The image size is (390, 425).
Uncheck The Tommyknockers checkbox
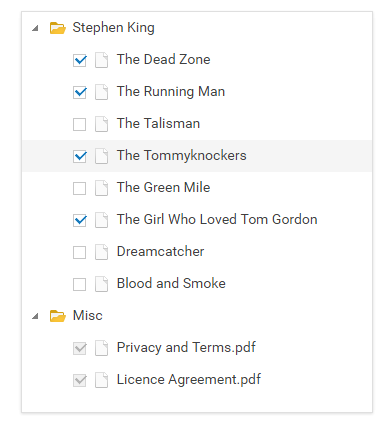click(x=80, y=156)
